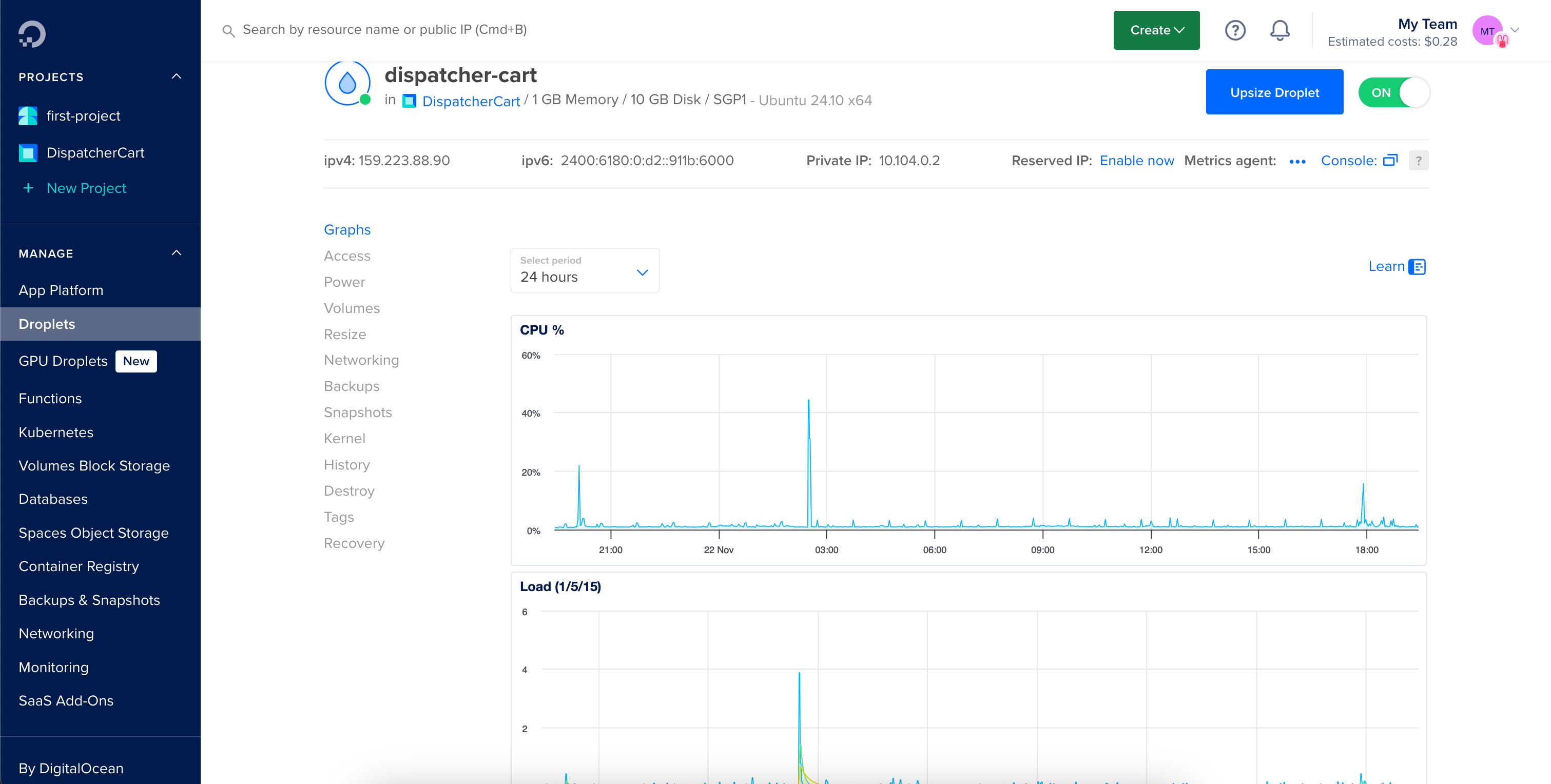Expand the Create button dropdown

click(x=1157, y=30)
